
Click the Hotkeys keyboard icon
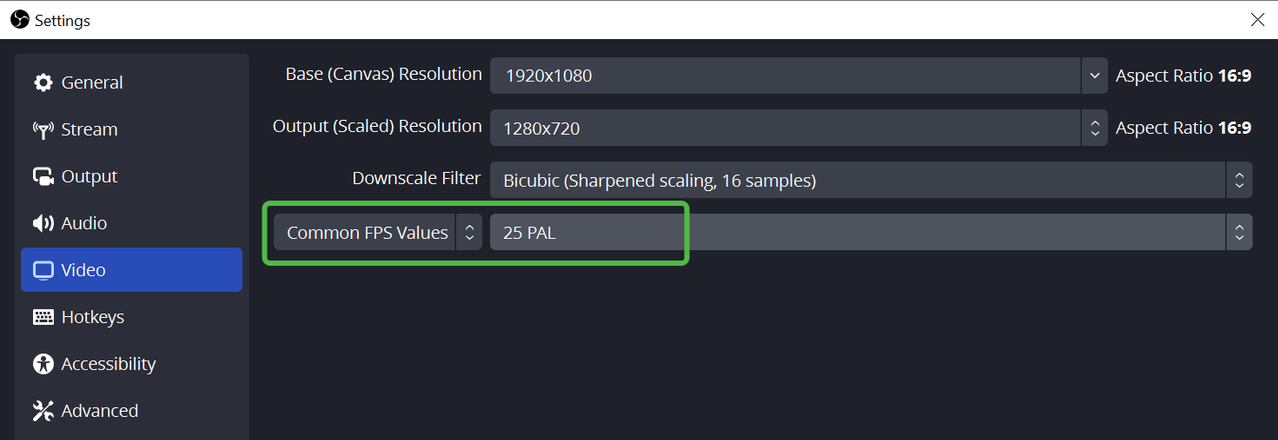(43, 317)
